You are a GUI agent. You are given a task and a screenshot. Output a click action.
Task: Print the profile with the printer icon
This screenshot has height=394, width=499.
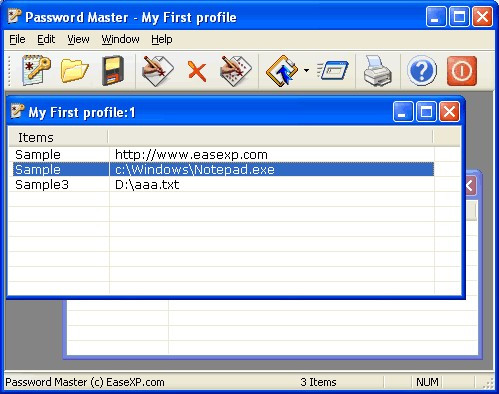click(x=377, y=71)
